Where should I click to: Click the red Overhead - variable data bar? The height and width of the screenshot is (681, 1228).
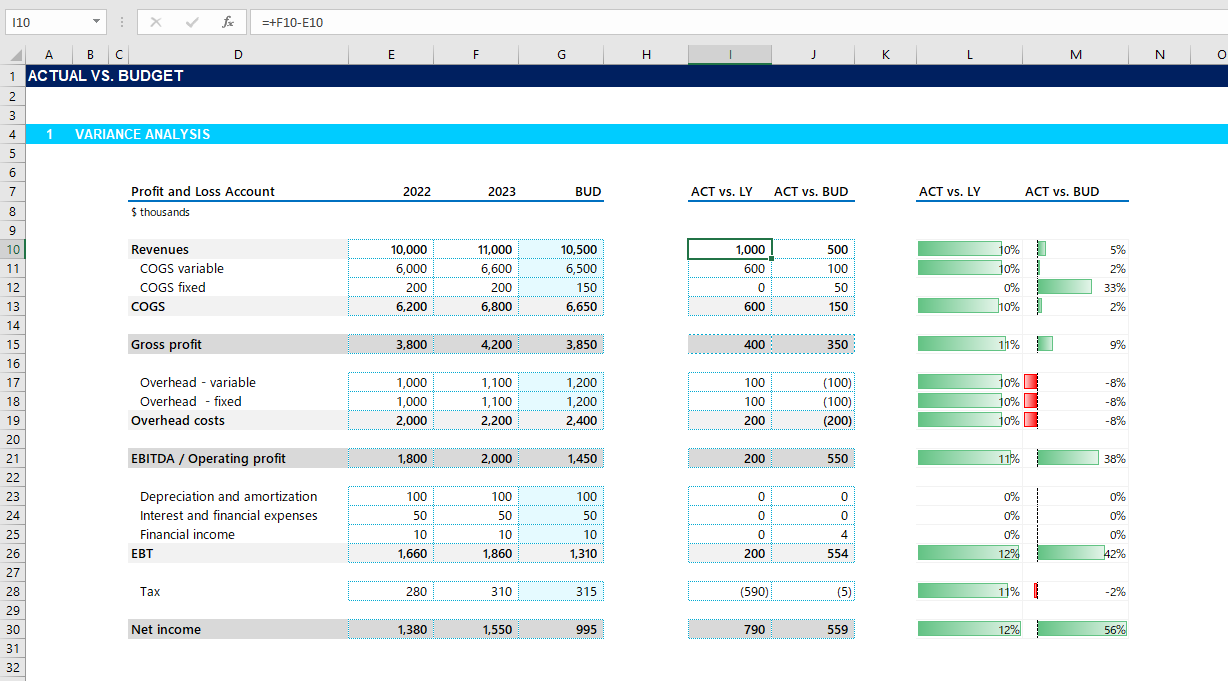pyautogui.click(x=1031, y=382)
